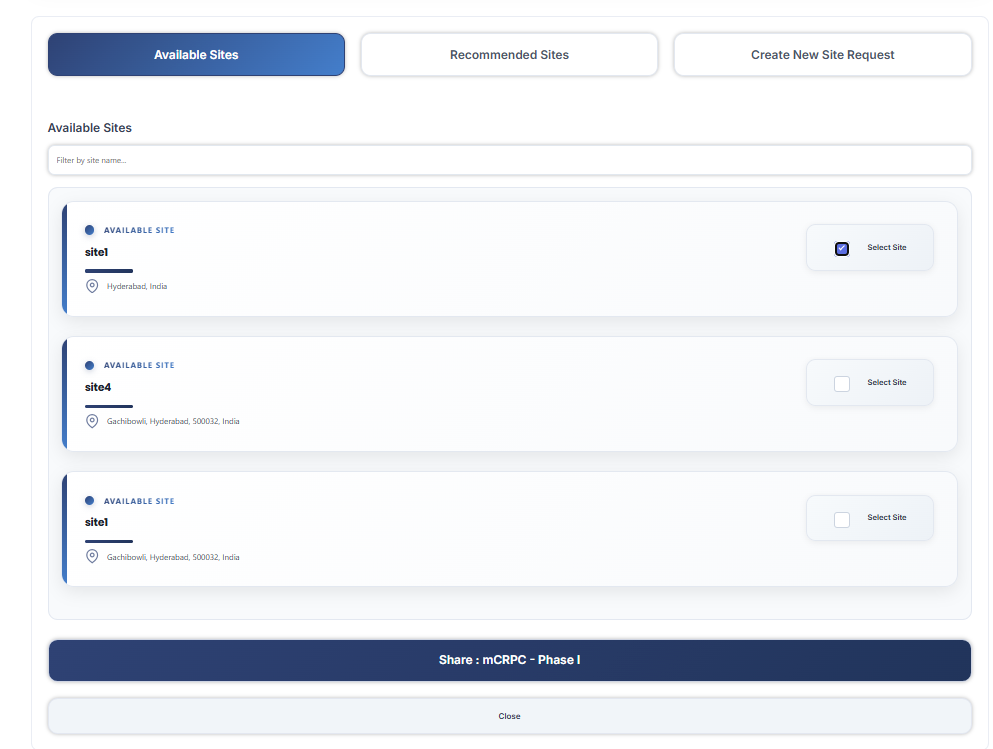Click the location pin icon on site4 card

(92, 421)
